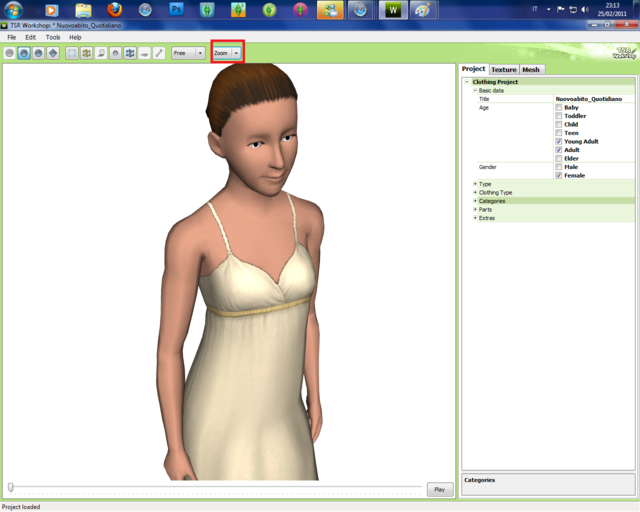The image size is (640, 512).
Task: Click the IT language indicator in tray
Action: [x=535, y=9]
